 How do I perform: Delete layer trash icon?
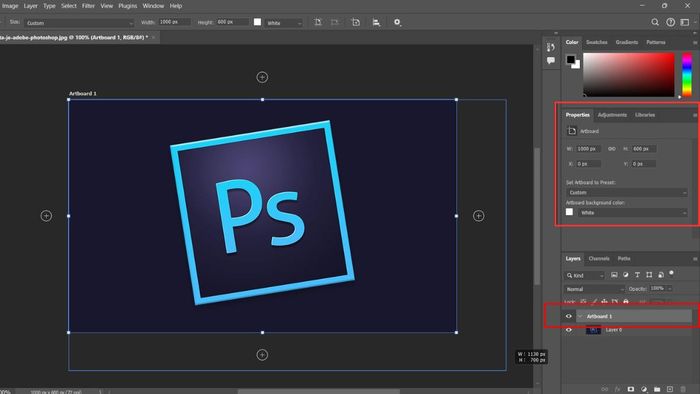click(x=683, y=390)
